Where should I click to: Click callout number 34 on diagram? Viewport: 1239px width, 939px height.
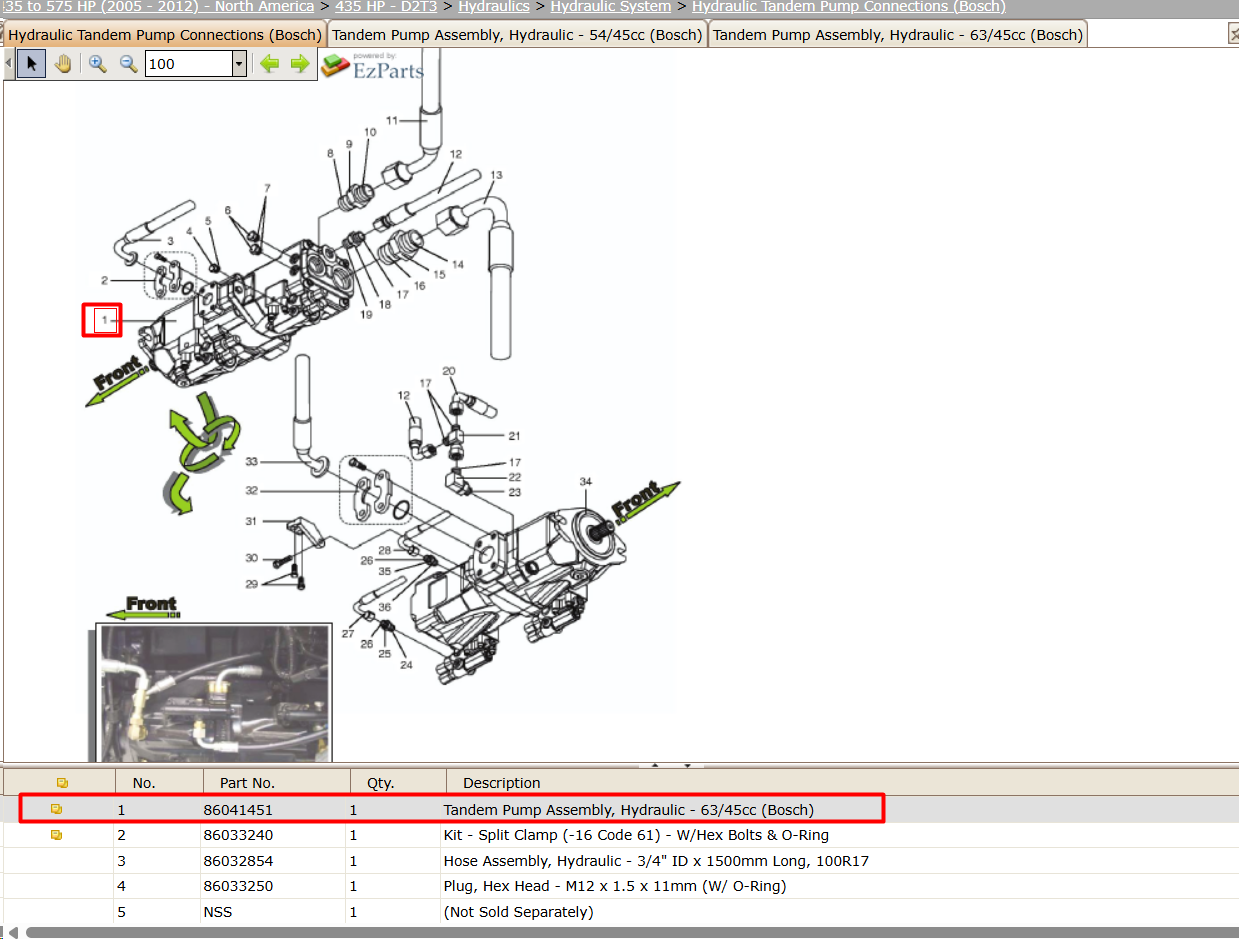(585, 482)
